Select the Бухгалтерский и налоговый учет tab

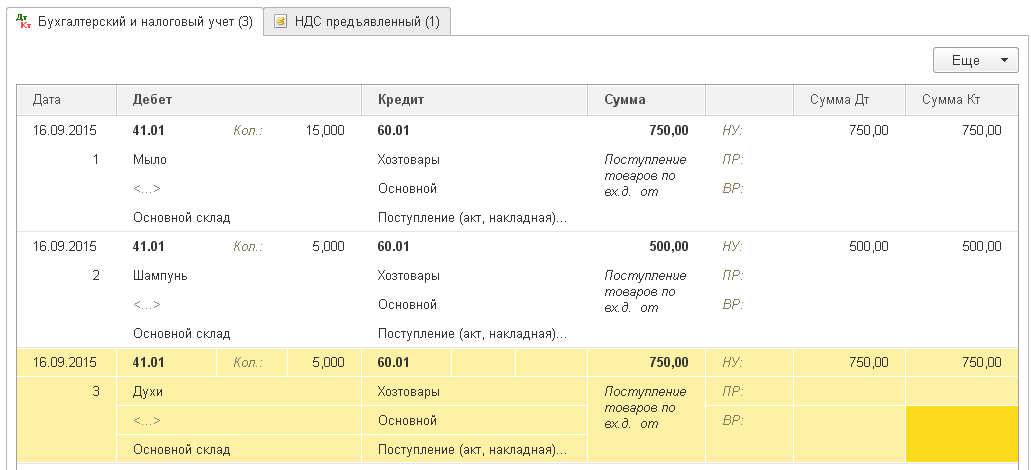tap(144, 22)
